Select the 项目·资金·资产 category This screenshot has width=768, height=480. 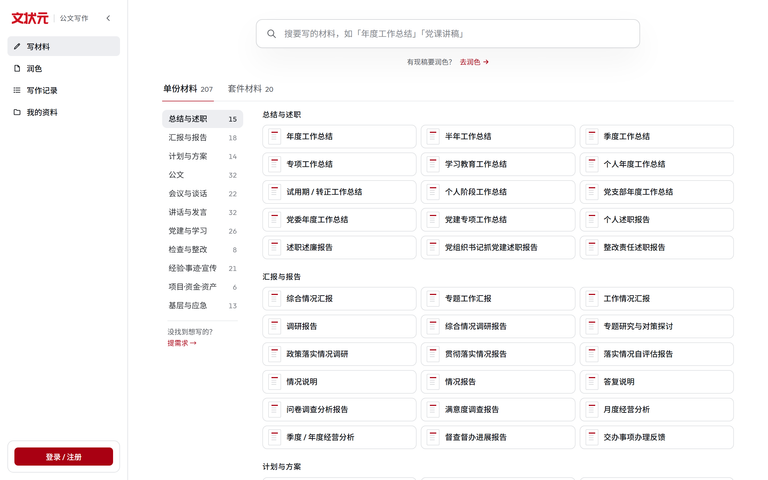pyautogui.click(x=202, y=287)
